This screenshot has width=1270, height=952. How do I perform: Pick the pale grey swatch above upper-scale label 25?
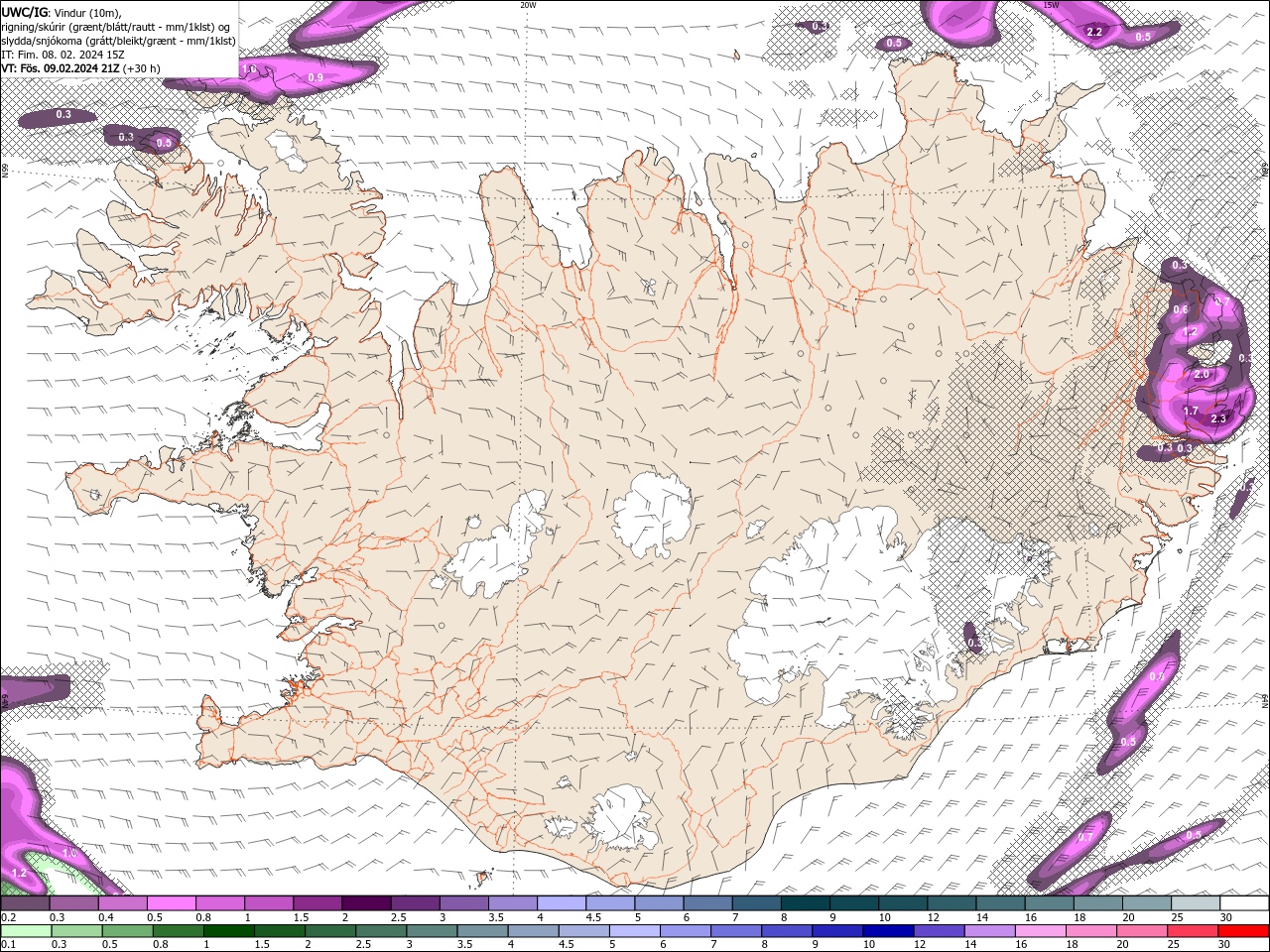click(x=1196, y=903)
